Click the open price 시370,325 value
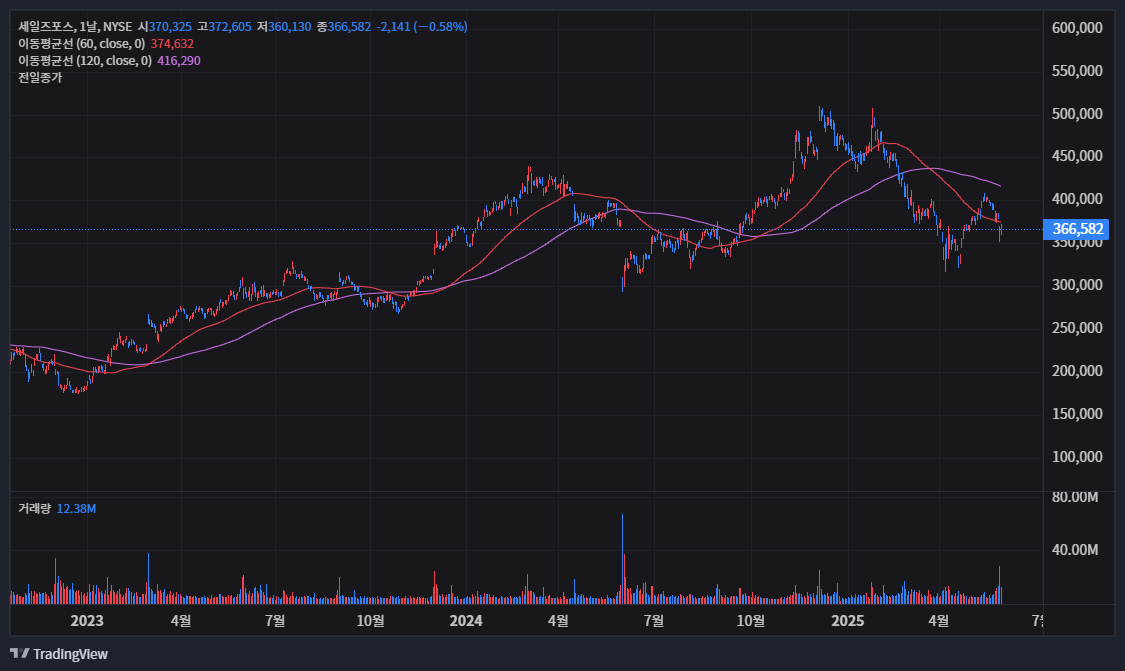The width and height of the screenshot is (1125, 671). click(x=165, y=27)
